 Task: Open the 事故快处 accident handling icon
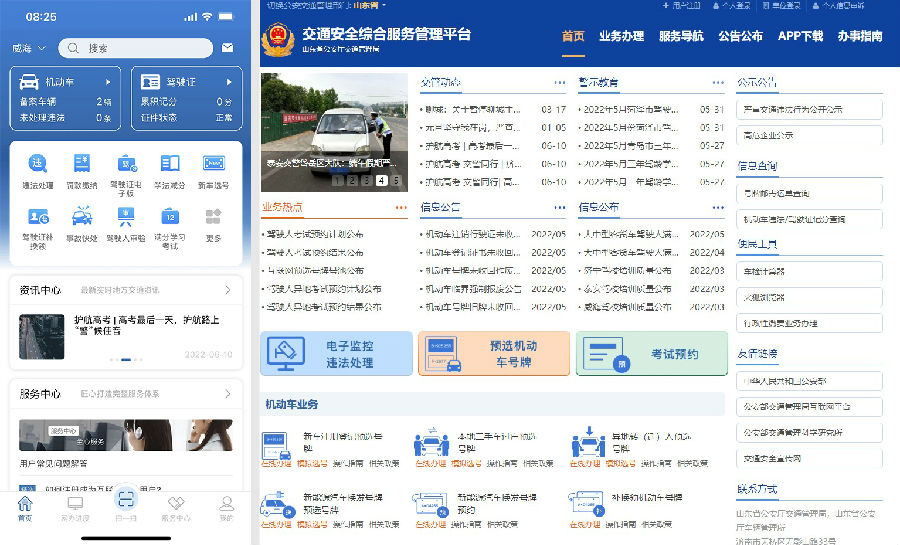click(x=82, y=222)
